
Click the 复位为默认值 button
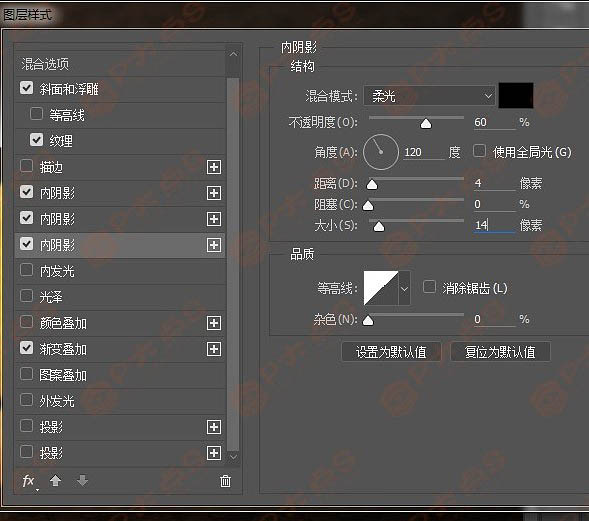(x=500, y=352)
